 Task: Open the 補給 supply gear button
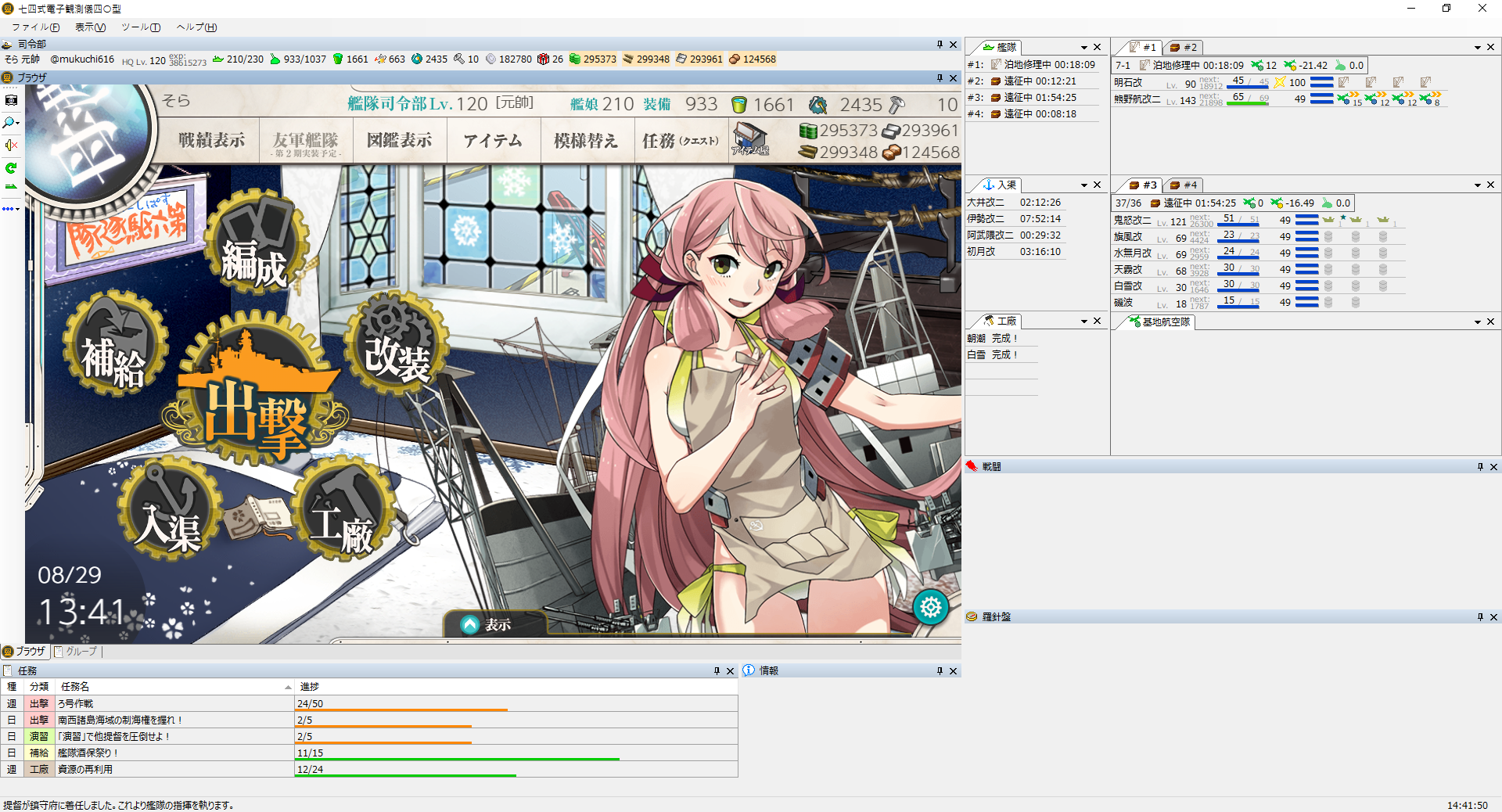pyautogui.click(x=115, y=344)
